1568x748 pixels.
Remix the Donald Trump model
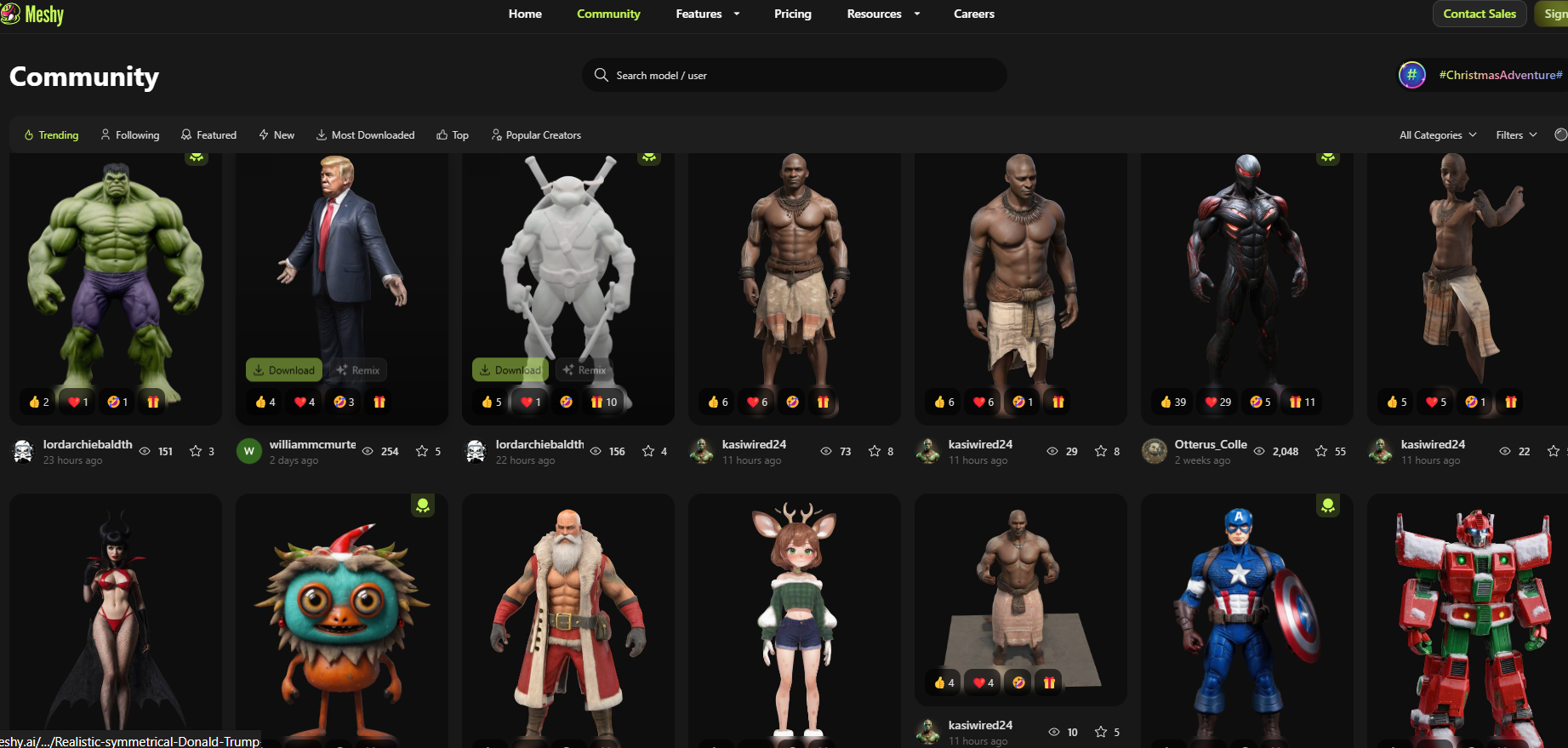click(357, 369)
